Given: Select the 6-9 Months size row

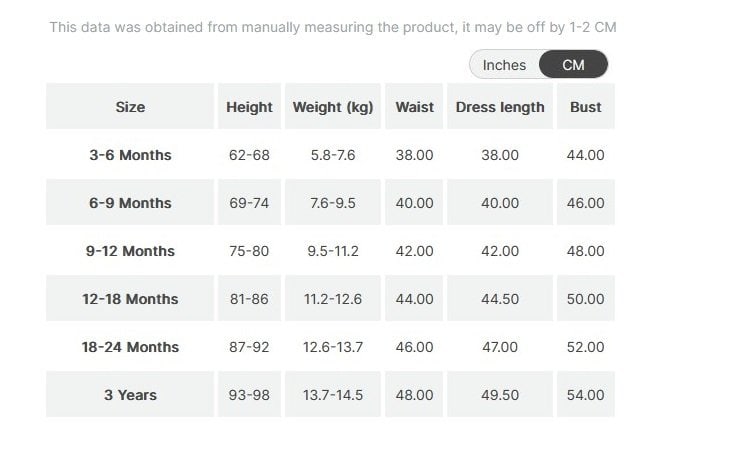Looking at the screenshot, I should tap(130, 203).
